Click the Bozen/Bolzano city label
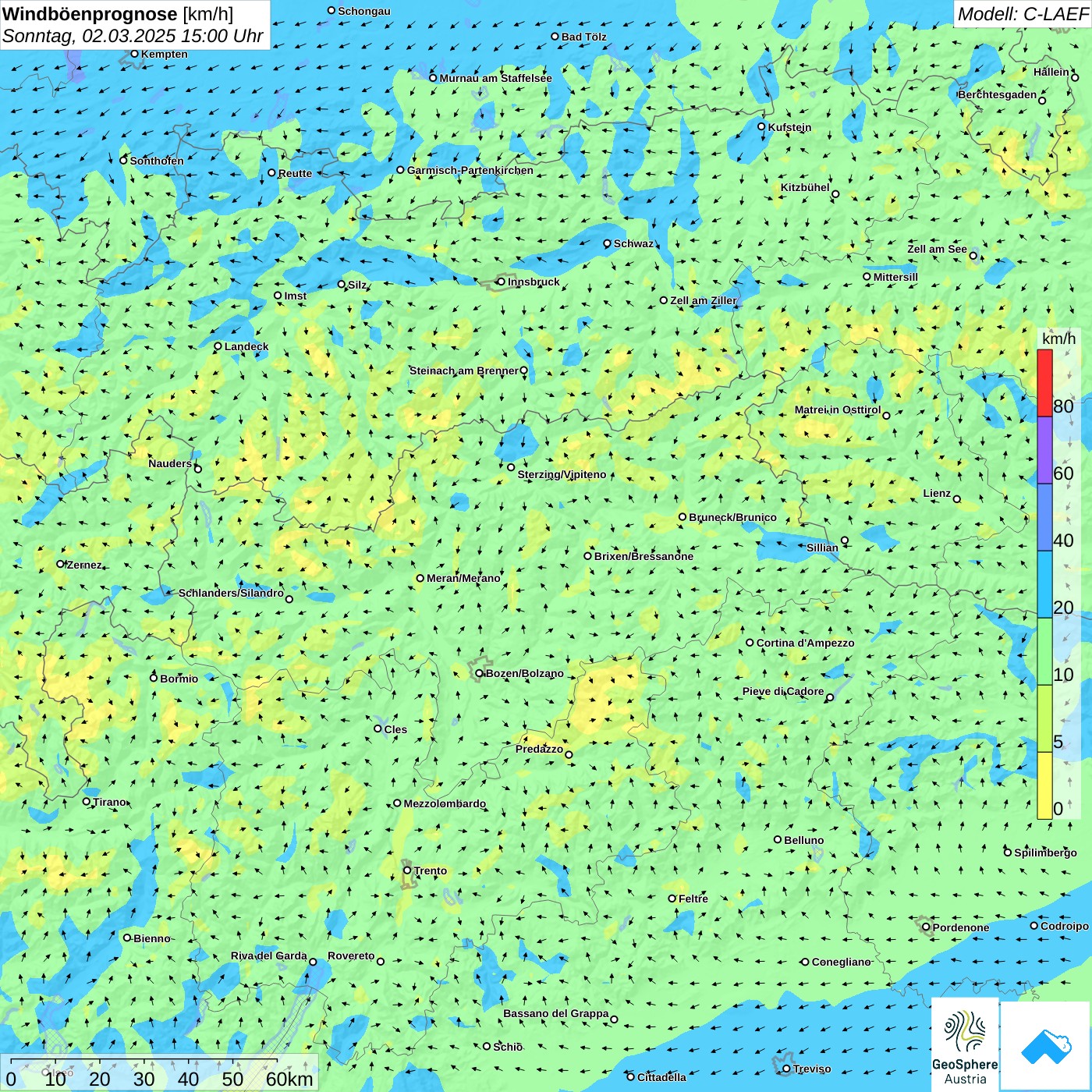 524,673
